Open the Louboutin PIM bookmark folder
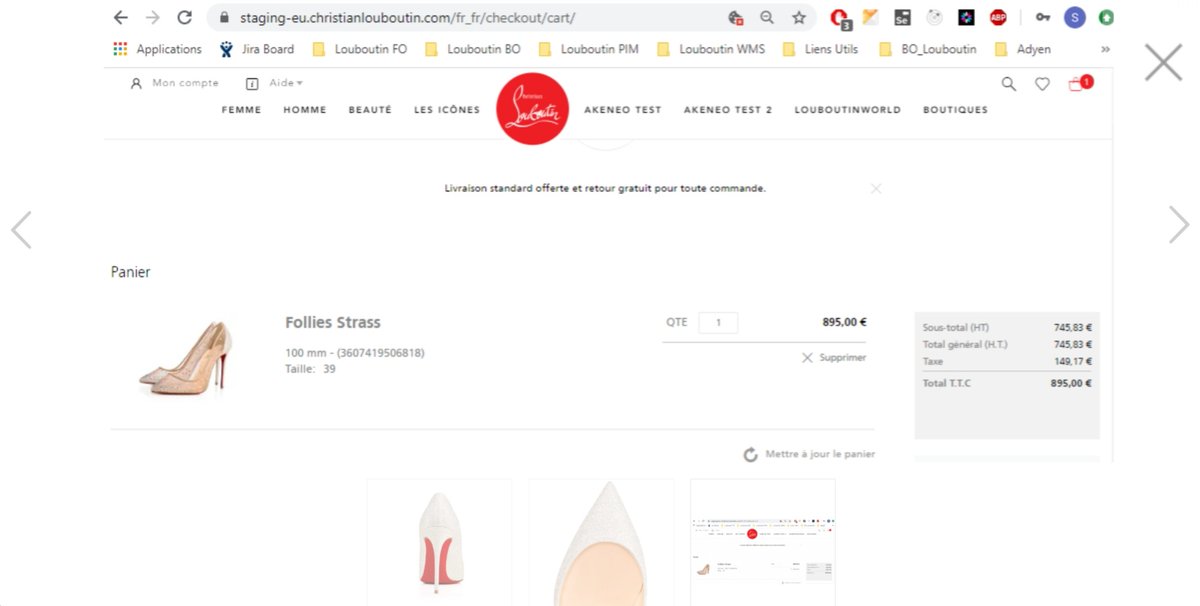Image resolution: width=1200 pixels, height=606 pixels. [589, 49]
